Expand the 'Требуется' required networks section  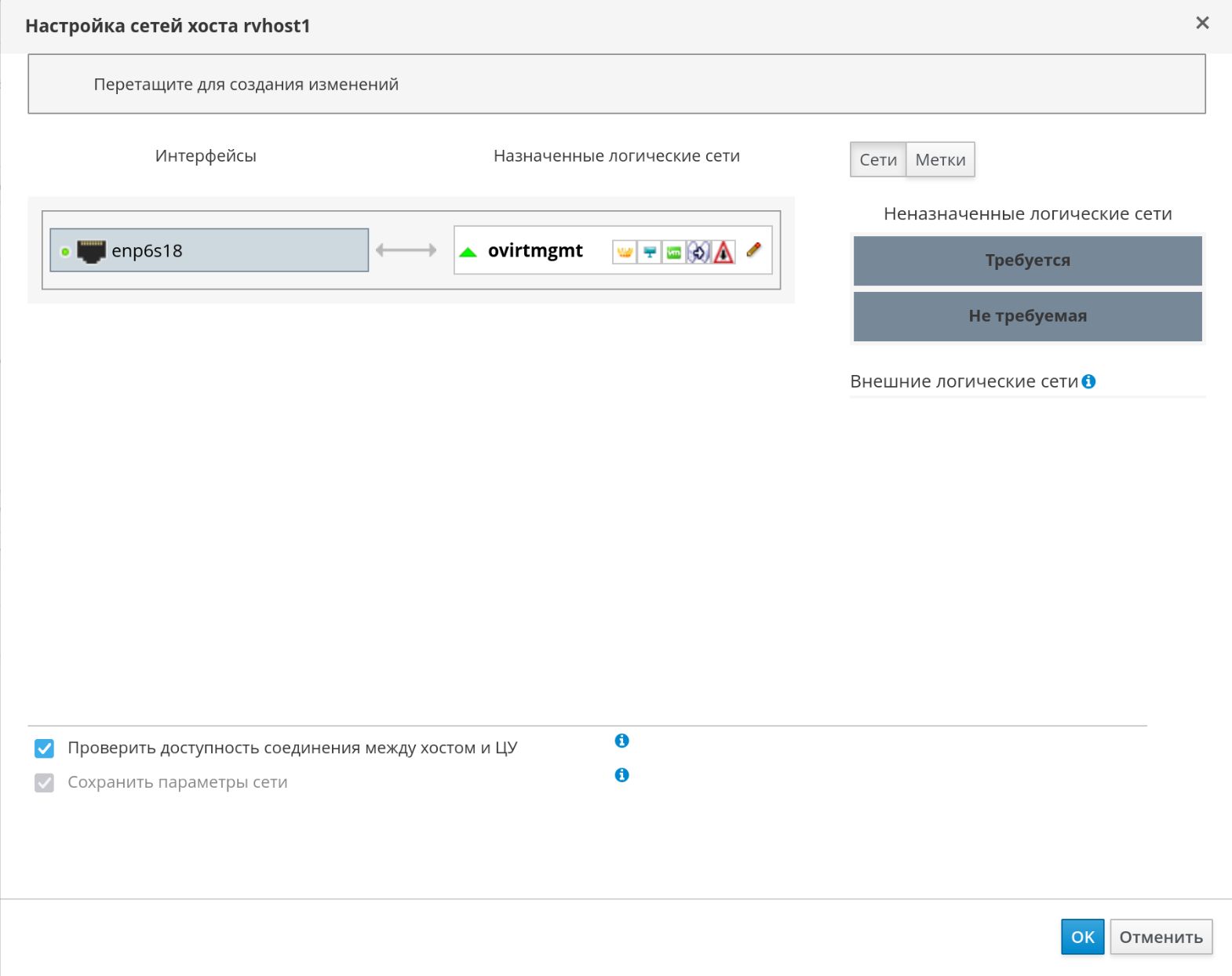(1027, 260)
